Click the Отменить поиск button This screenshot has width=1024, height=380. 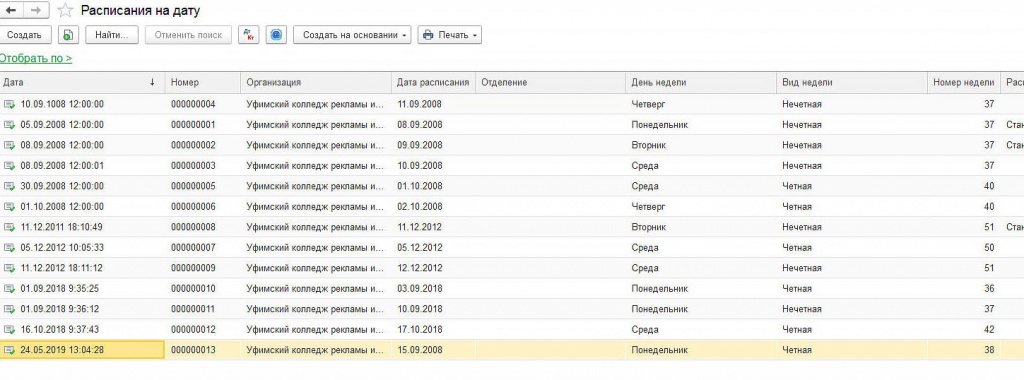(188, 35)
